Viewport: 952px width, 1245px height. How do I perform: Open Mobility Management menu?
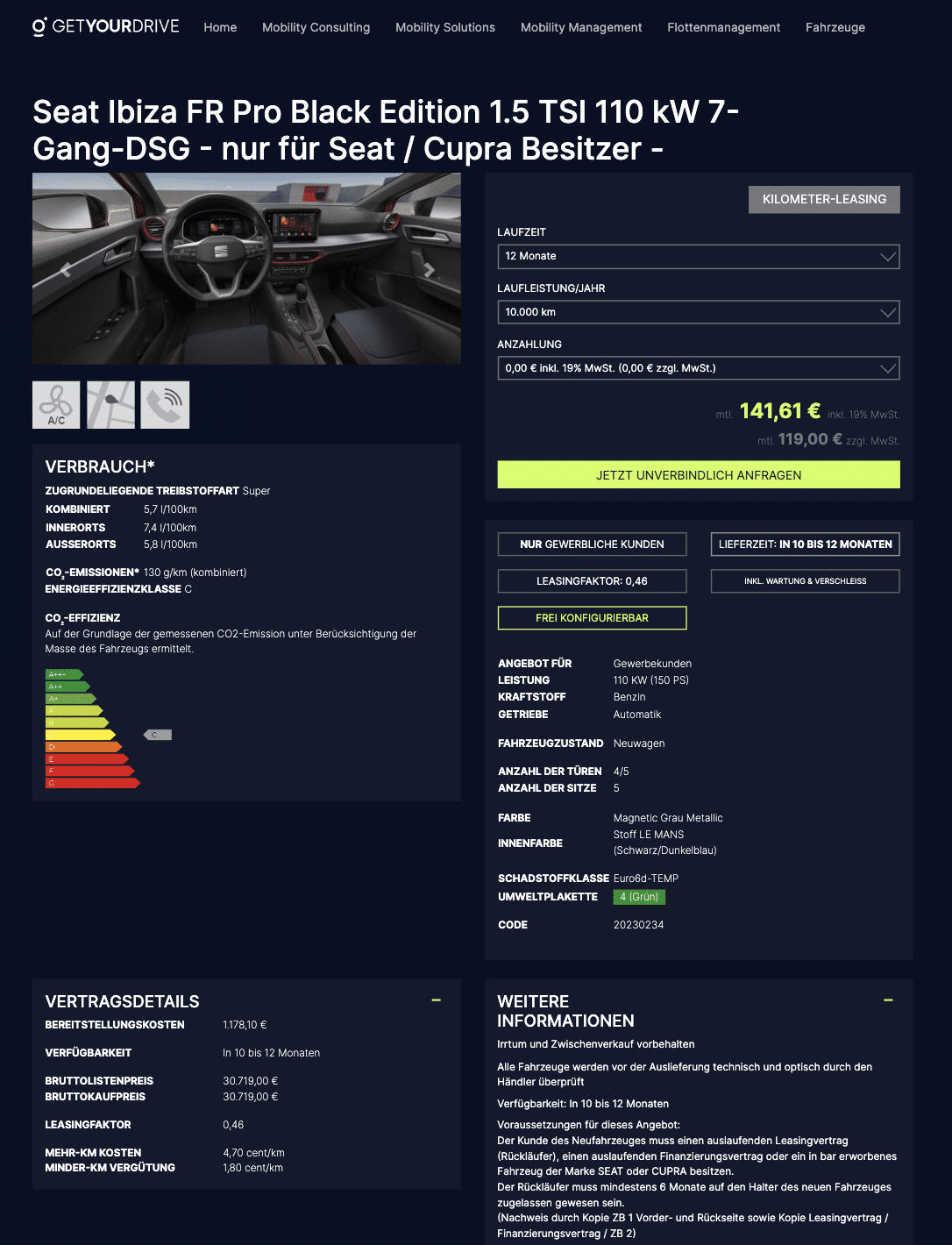click(581, 27)
